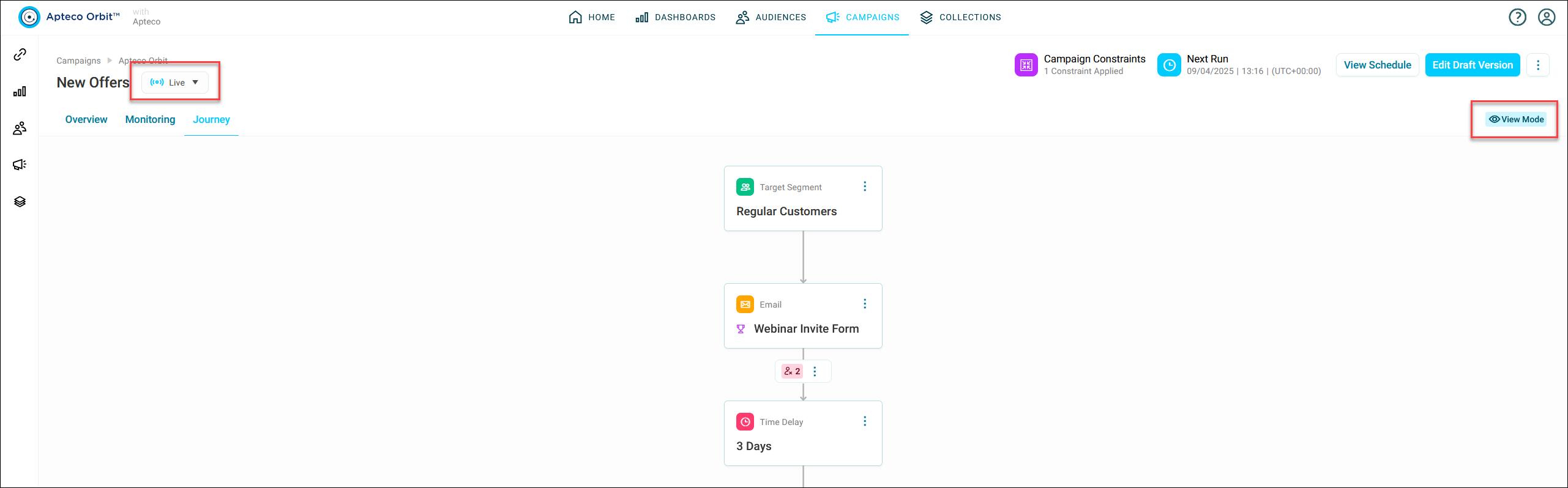Click the Campaign Constraints label
Viewport: 1568px width, 488px height.
(x=1094, y=59)
